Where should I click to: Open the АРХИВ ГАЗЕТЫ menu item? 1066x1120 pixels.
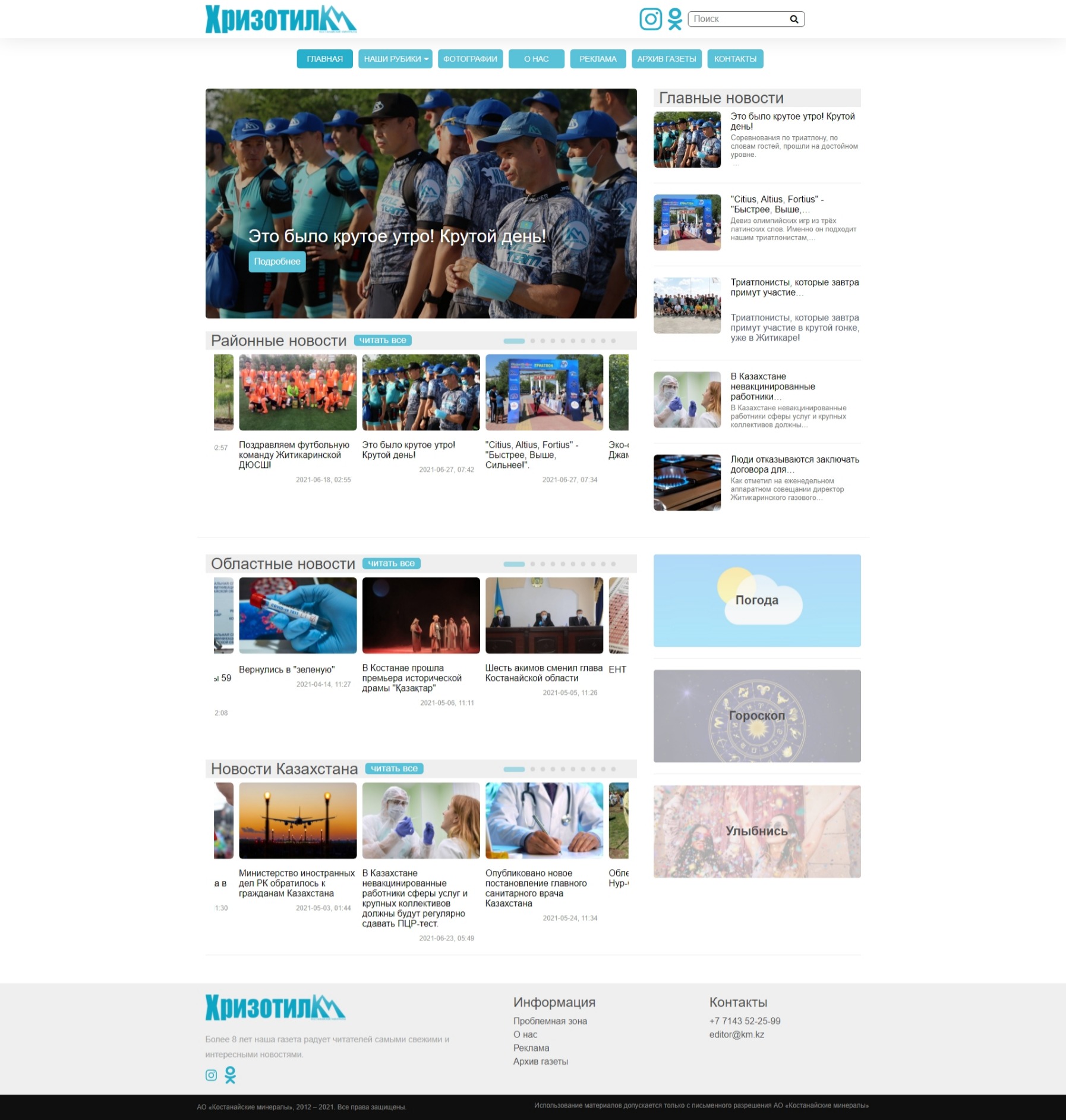click(666, 59)
